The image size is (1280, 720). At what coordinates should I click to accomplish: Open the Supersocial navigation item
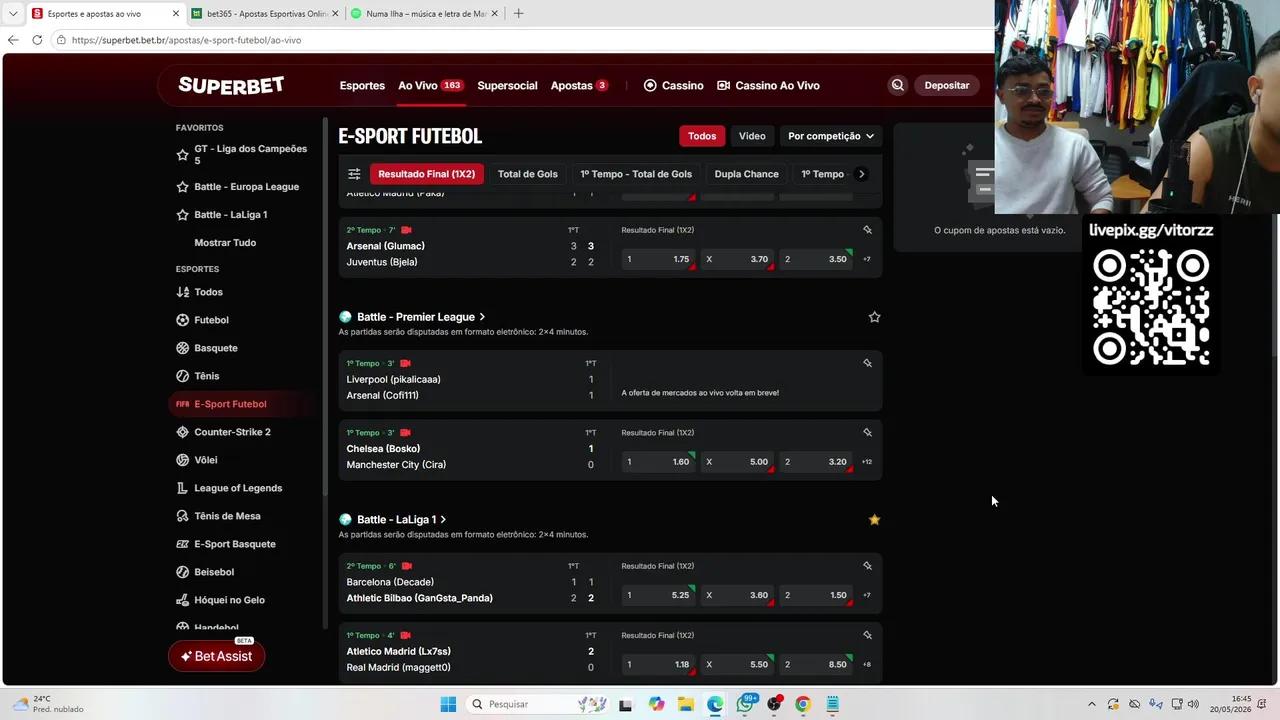click(x=507, y=85)
